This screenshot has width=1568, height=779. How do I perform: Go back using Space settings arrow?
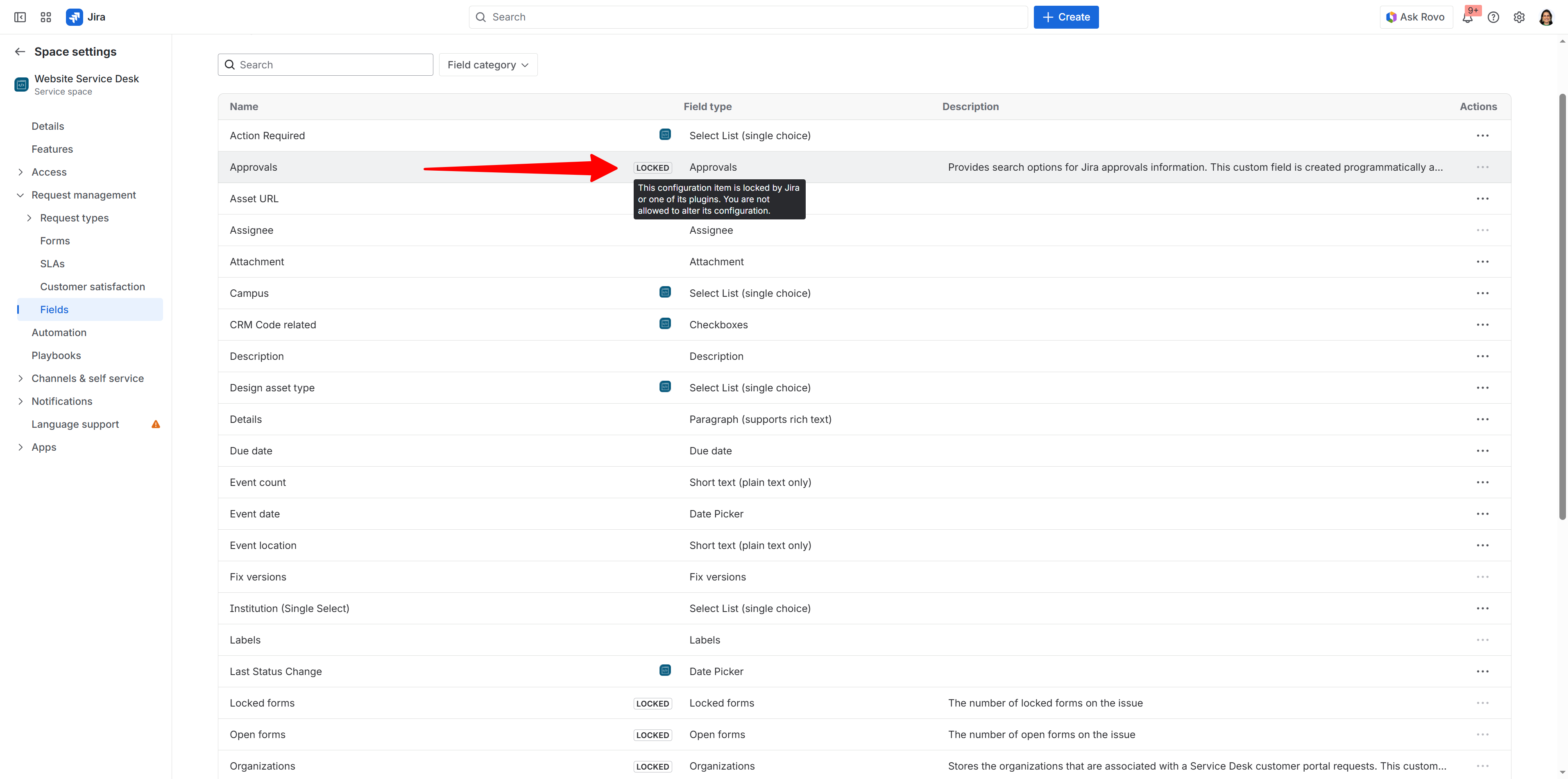click(20, 52)
